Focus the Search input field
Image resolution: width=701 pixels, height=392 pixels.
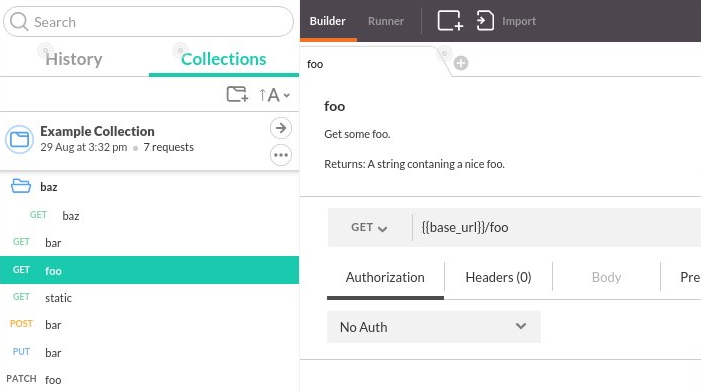148,21
